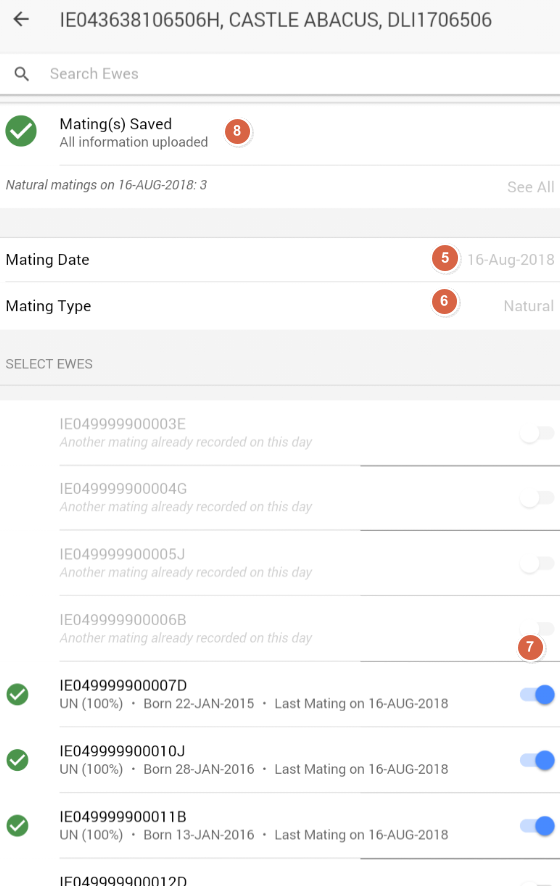Turn off toggle for ewe IE049999900010J
560x886 pixels.
tap(537, 760)
